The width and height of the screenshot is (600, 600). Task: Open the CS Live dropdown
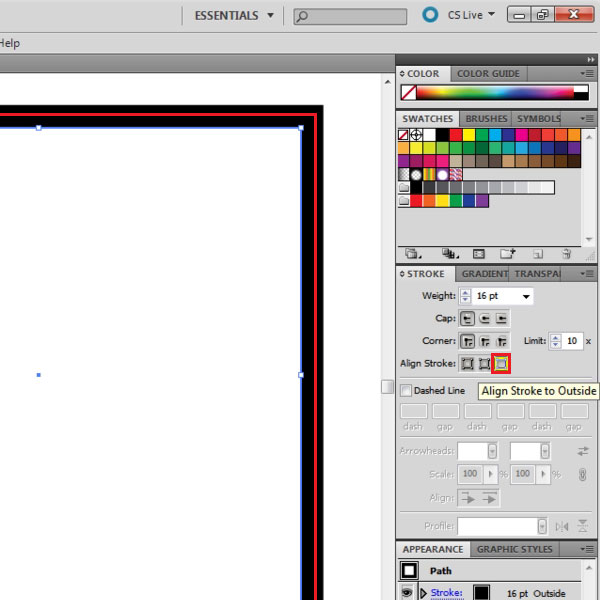[491, 15]
